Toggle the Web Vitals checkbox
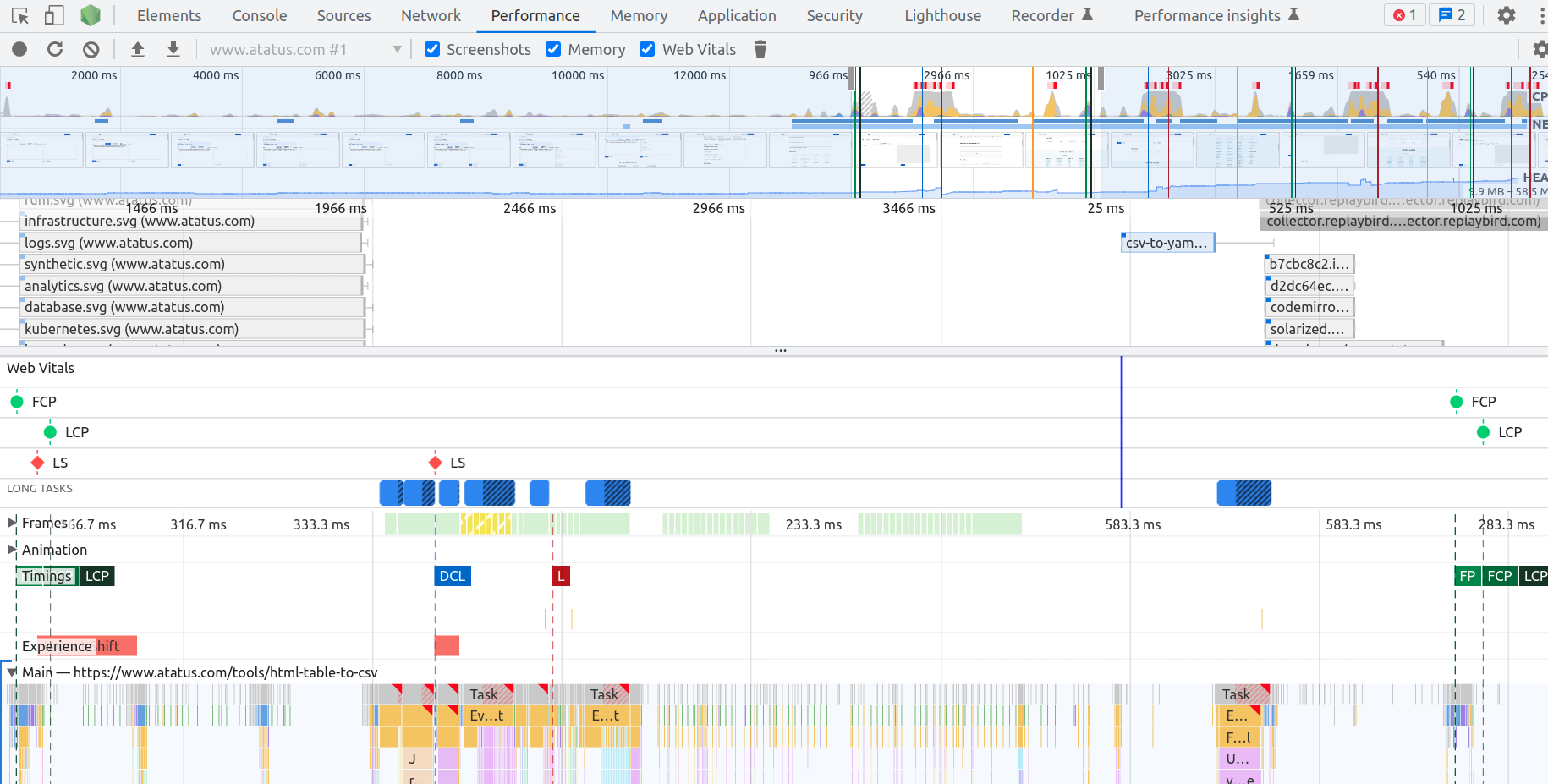The height and width of the screenshot is (784, 1548). coord(648,49)
